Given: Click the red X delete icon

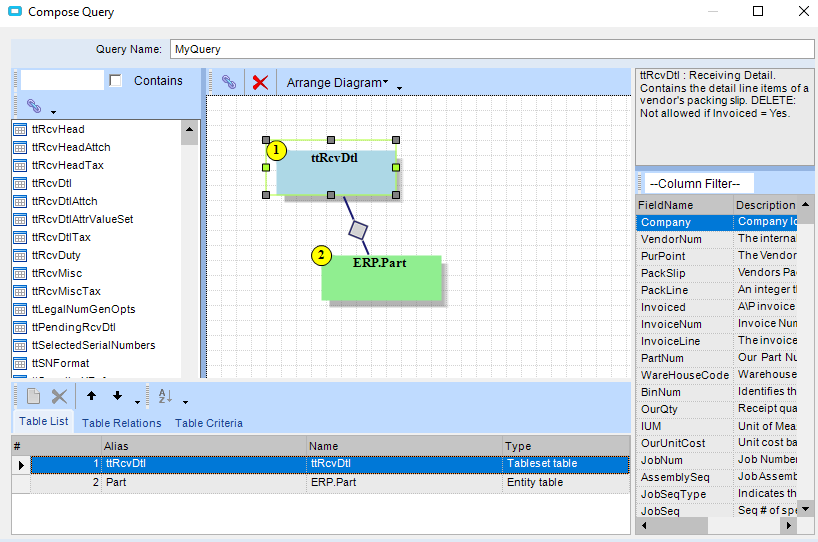Looking at the screenshot, I should point(260,82).
